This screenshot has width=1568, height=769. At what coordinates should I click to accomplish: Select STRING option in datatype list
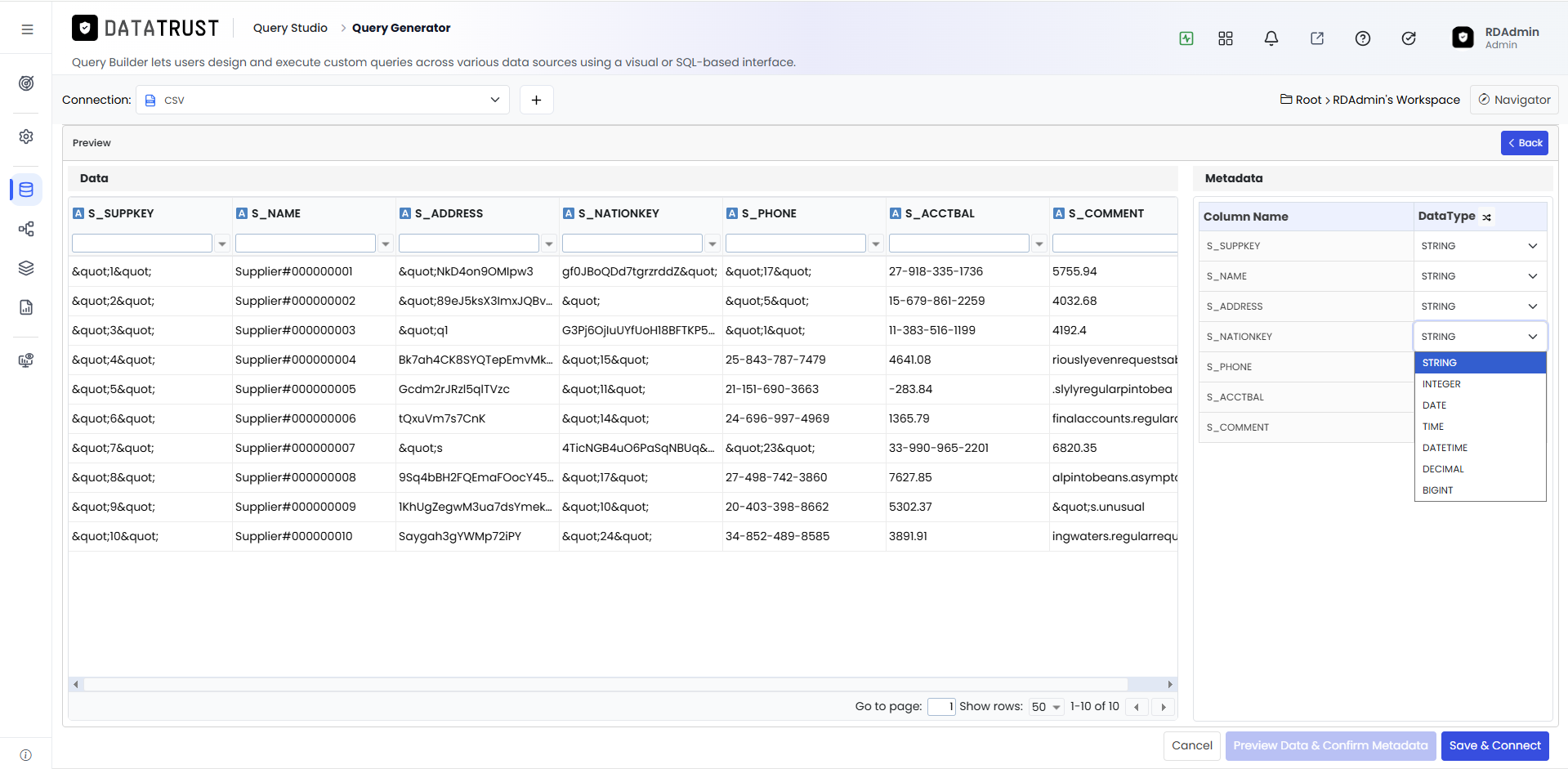1481,363
